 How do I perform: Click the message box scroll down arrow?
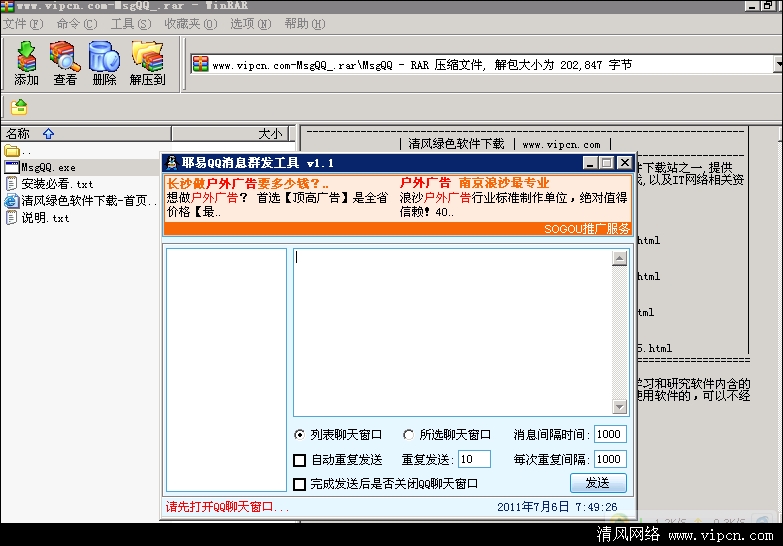point(619,407)
